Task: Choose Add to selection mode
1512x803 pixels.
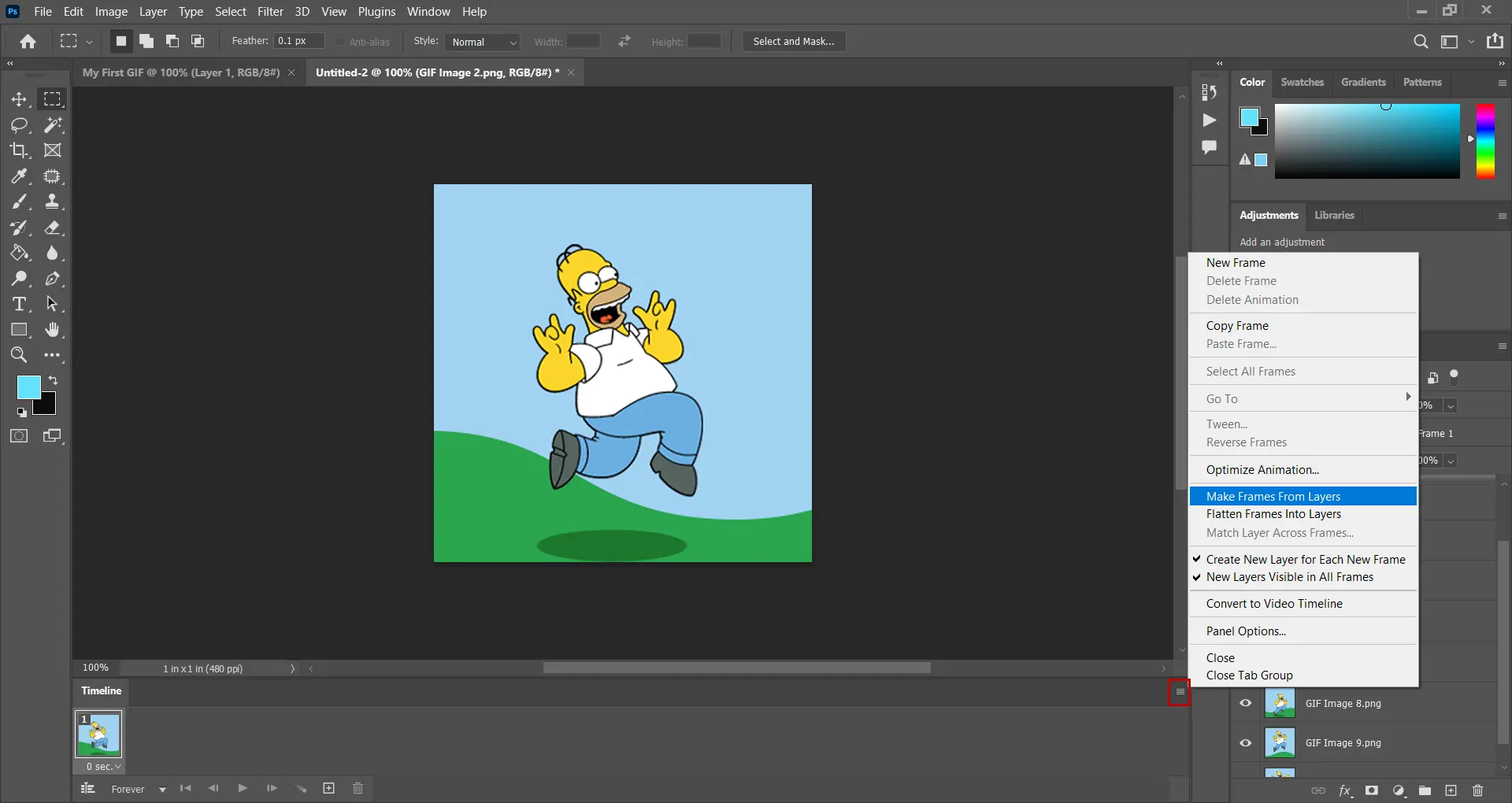Action: coord(146,42)
